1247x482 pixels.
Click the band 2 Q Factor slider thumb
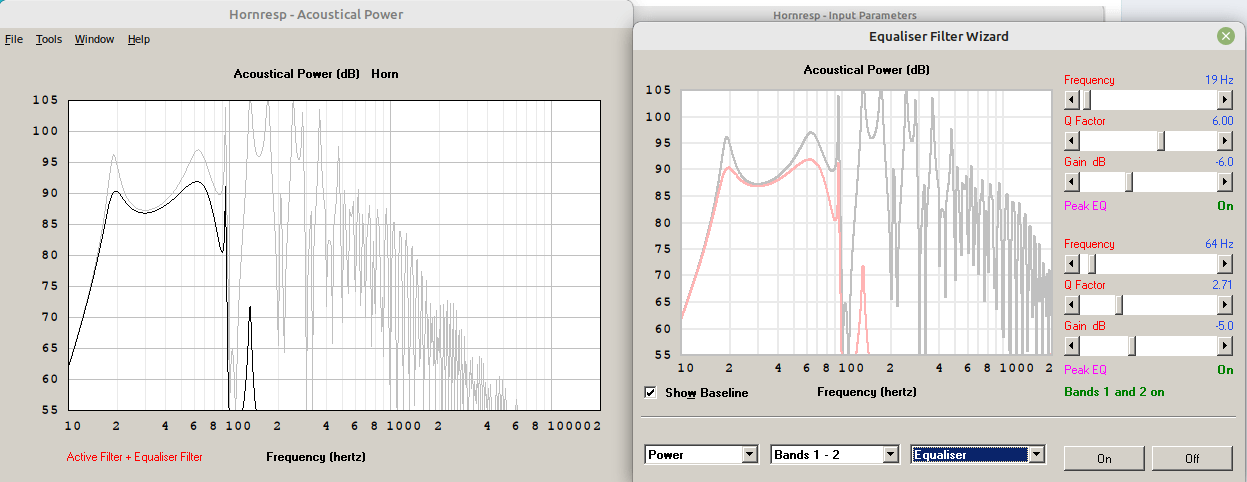[x=1119, y=304]
